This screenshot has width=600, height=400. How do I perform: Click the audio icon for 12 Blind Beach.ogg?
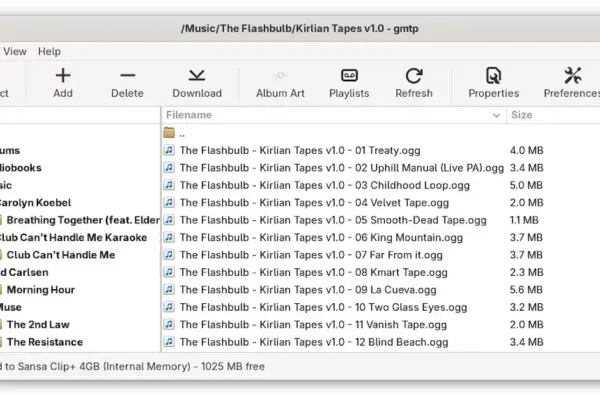click(x=169, y=342)
